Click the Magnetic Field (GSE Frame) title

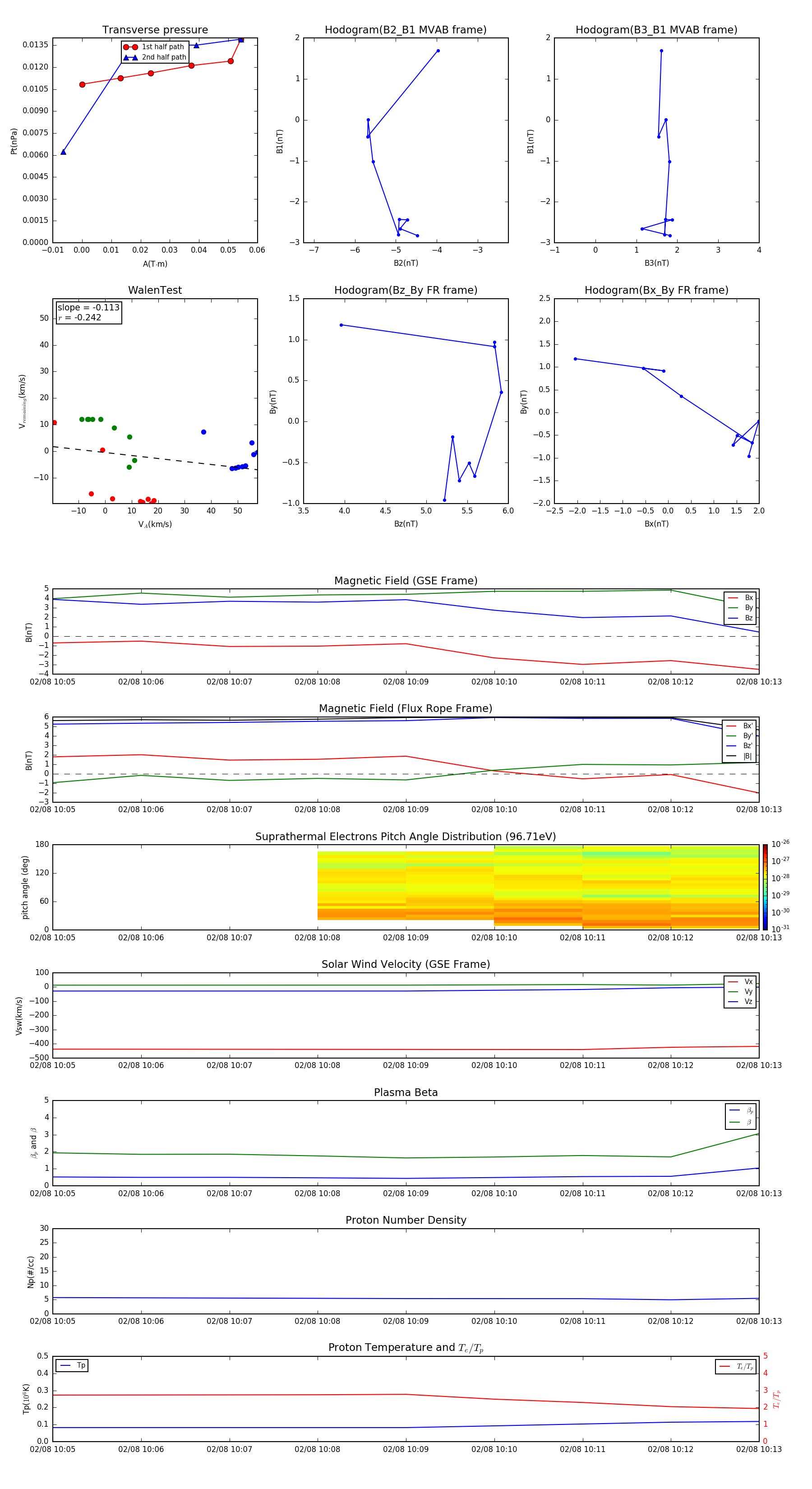click(406, 581)
